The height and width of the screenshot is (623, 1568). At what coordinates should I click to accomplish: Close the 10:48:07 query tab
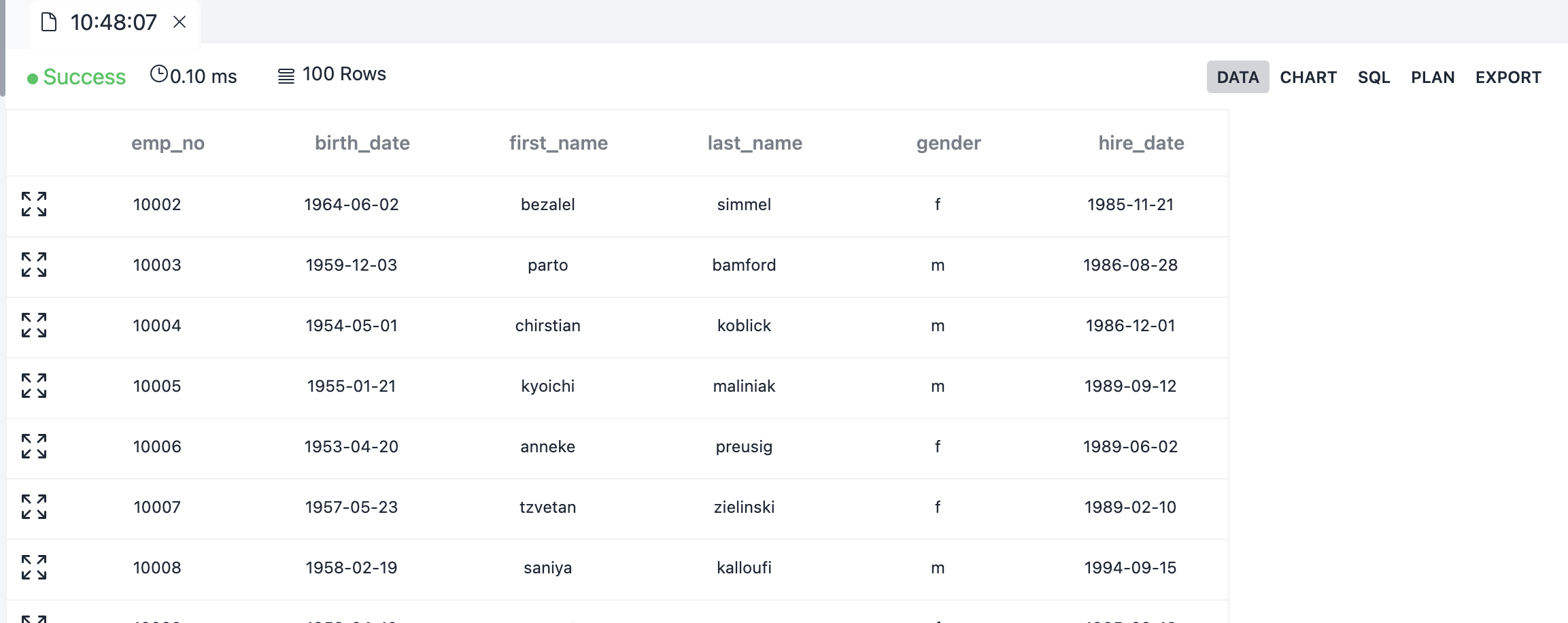pyautogui.click(x=179, y=22)
